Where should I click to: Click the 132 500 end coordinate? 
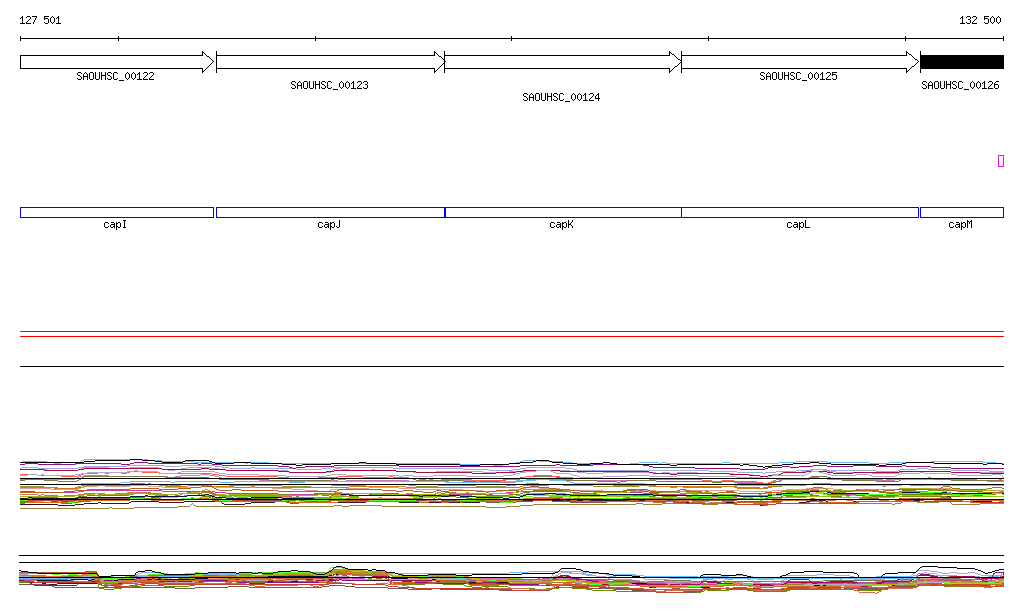point(980,20)
